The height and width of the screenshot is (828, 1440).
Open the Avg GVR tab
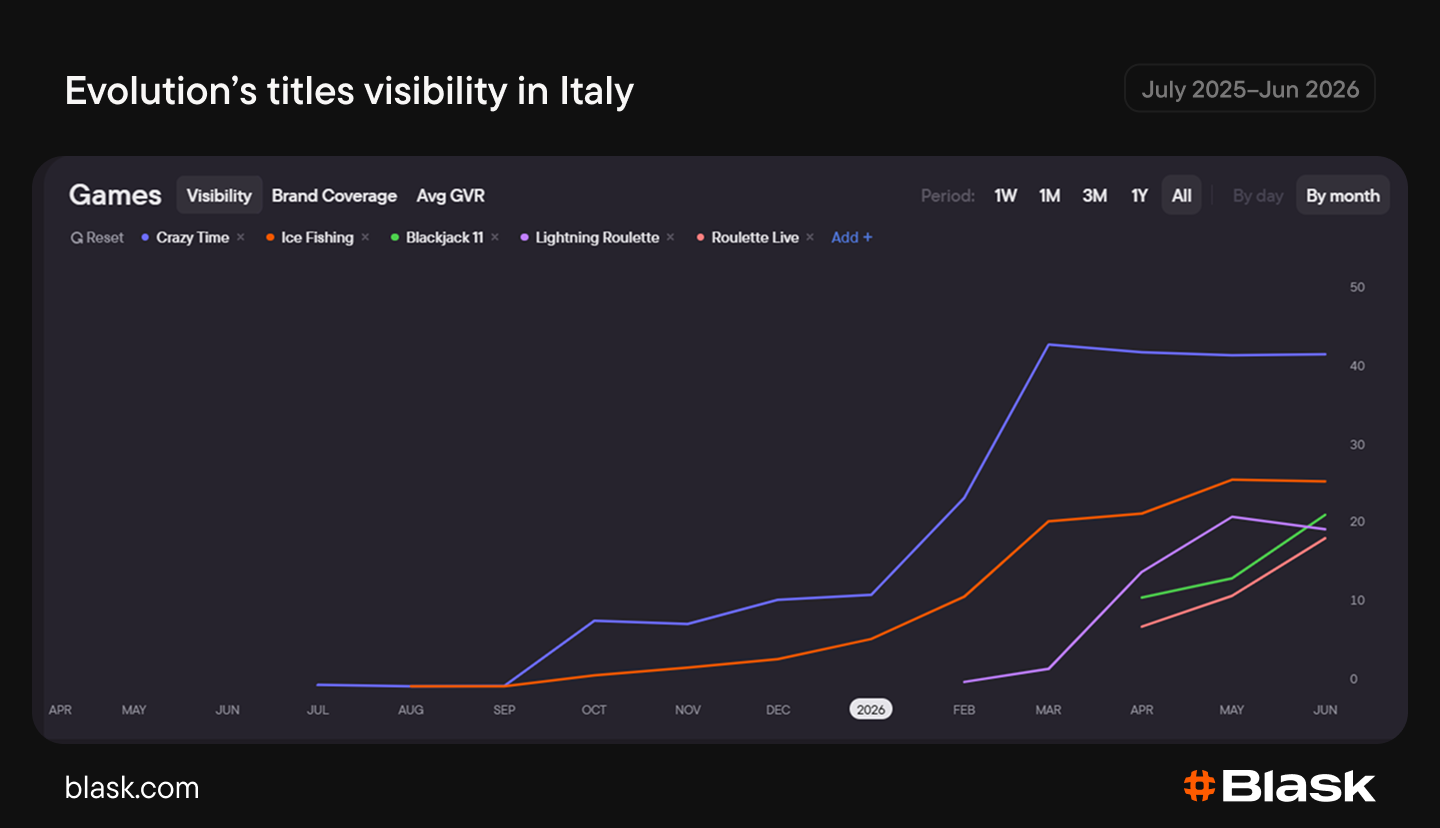click(x=450, y=196)
